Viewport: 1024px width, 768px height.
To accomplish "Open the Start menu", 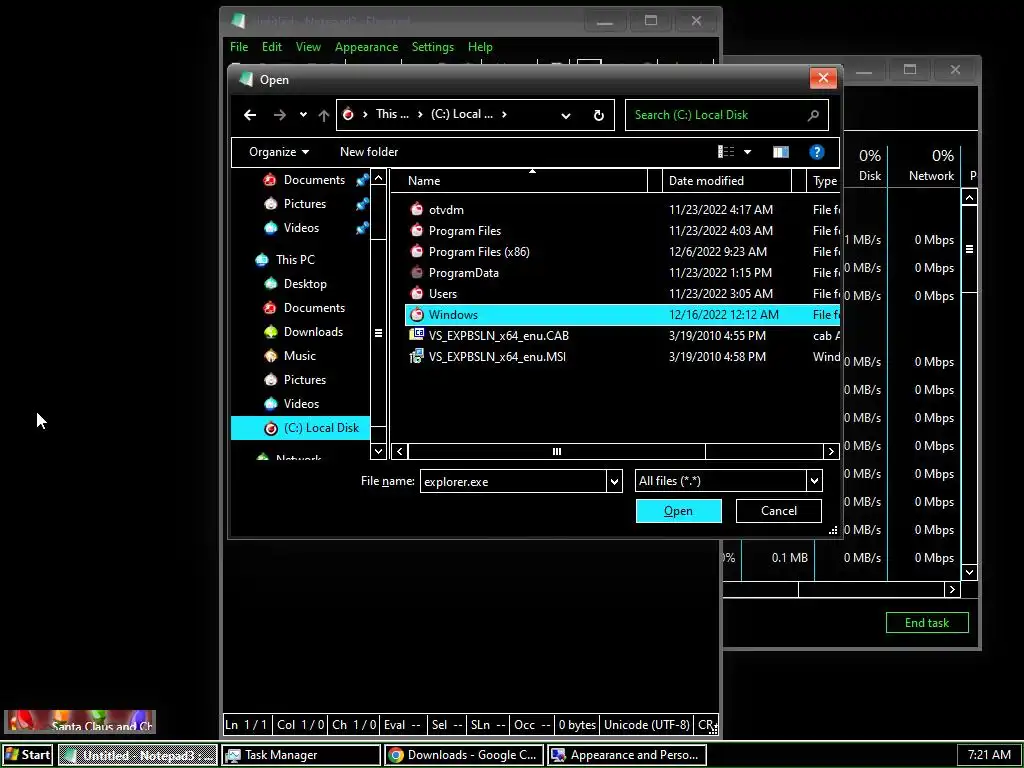I will point(27,755).
